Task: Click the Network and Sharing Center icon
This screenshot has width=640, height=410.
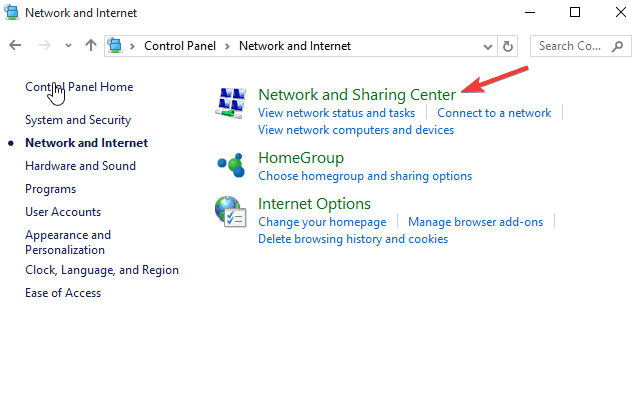Action: [233, 103]
